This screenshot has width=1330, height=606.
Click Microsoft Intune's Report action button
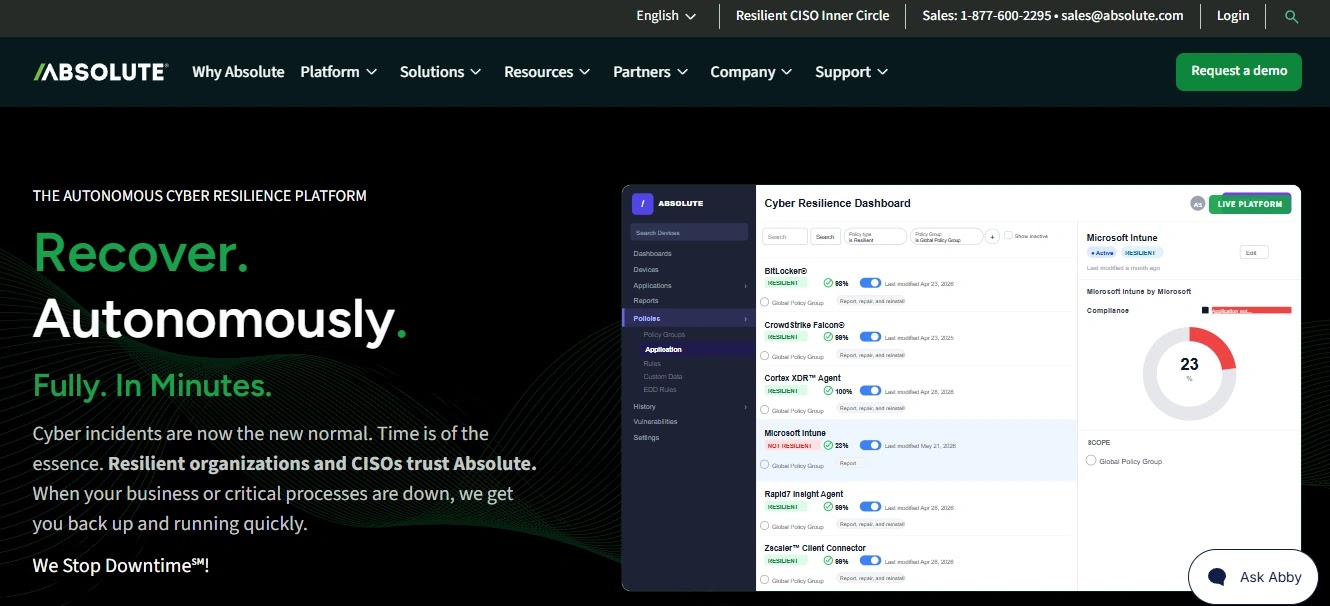click(848, 464)
